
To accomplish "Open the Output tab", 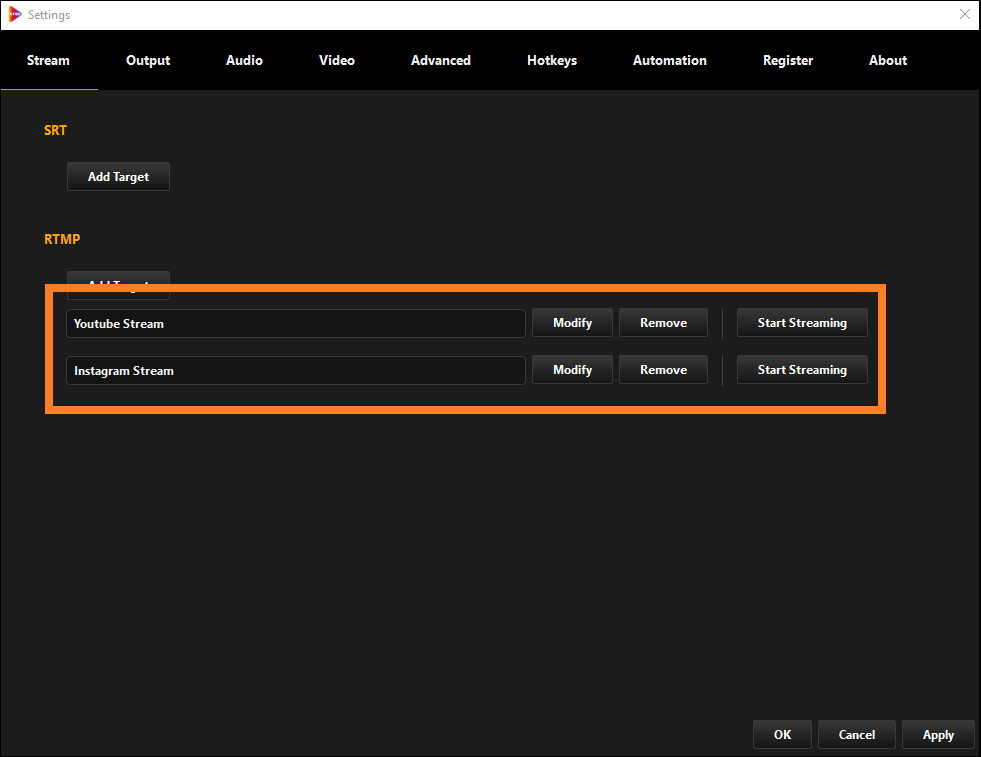I will (148, 61).
